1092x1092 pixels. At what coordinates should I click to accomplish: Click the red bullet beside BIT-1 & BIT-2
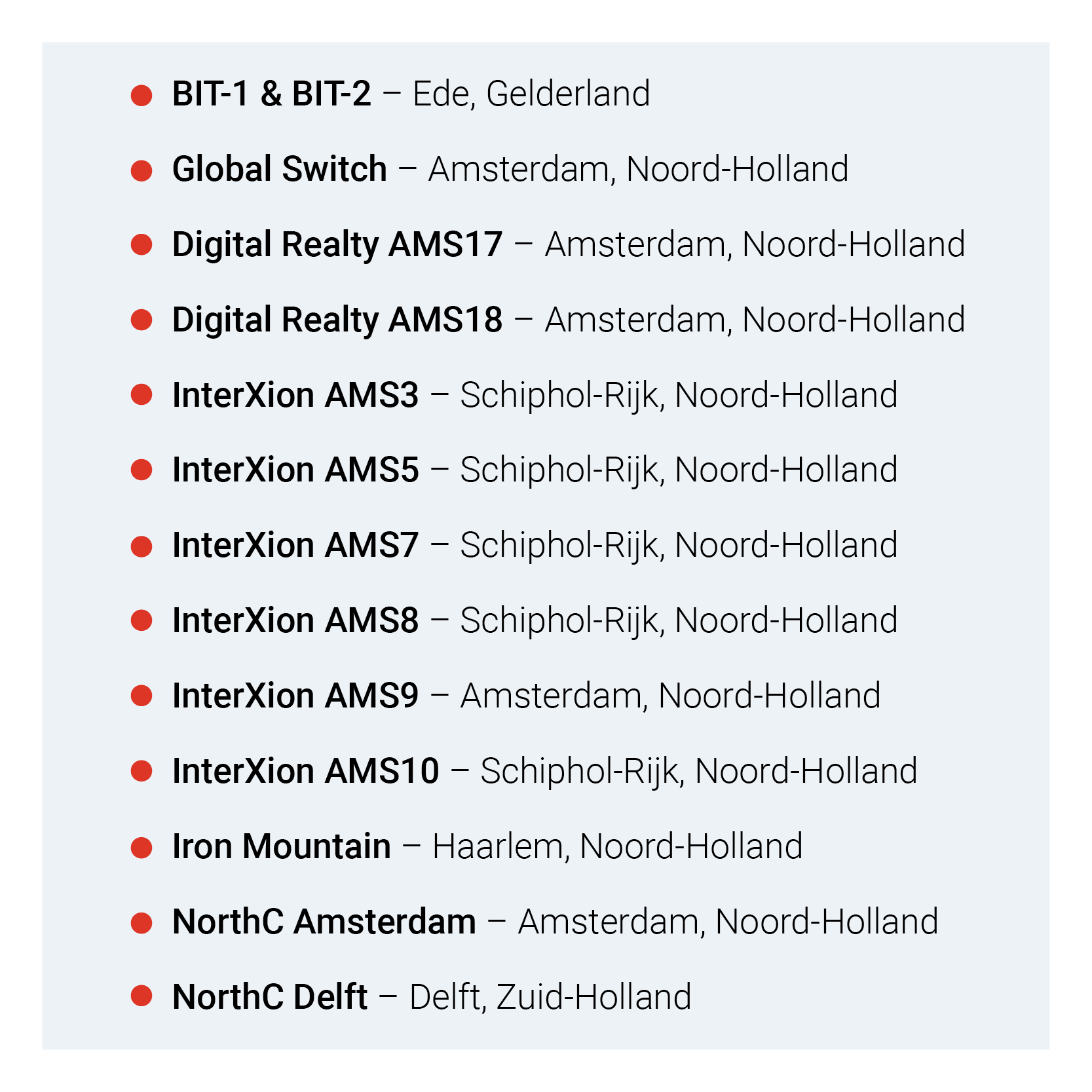point(141,95)
